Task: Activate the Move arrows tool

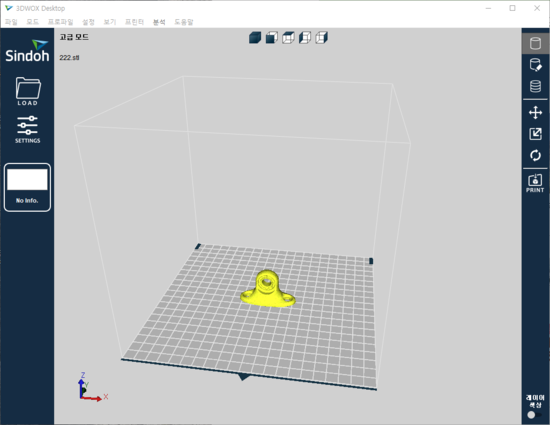Action: [x=535, y=113]
